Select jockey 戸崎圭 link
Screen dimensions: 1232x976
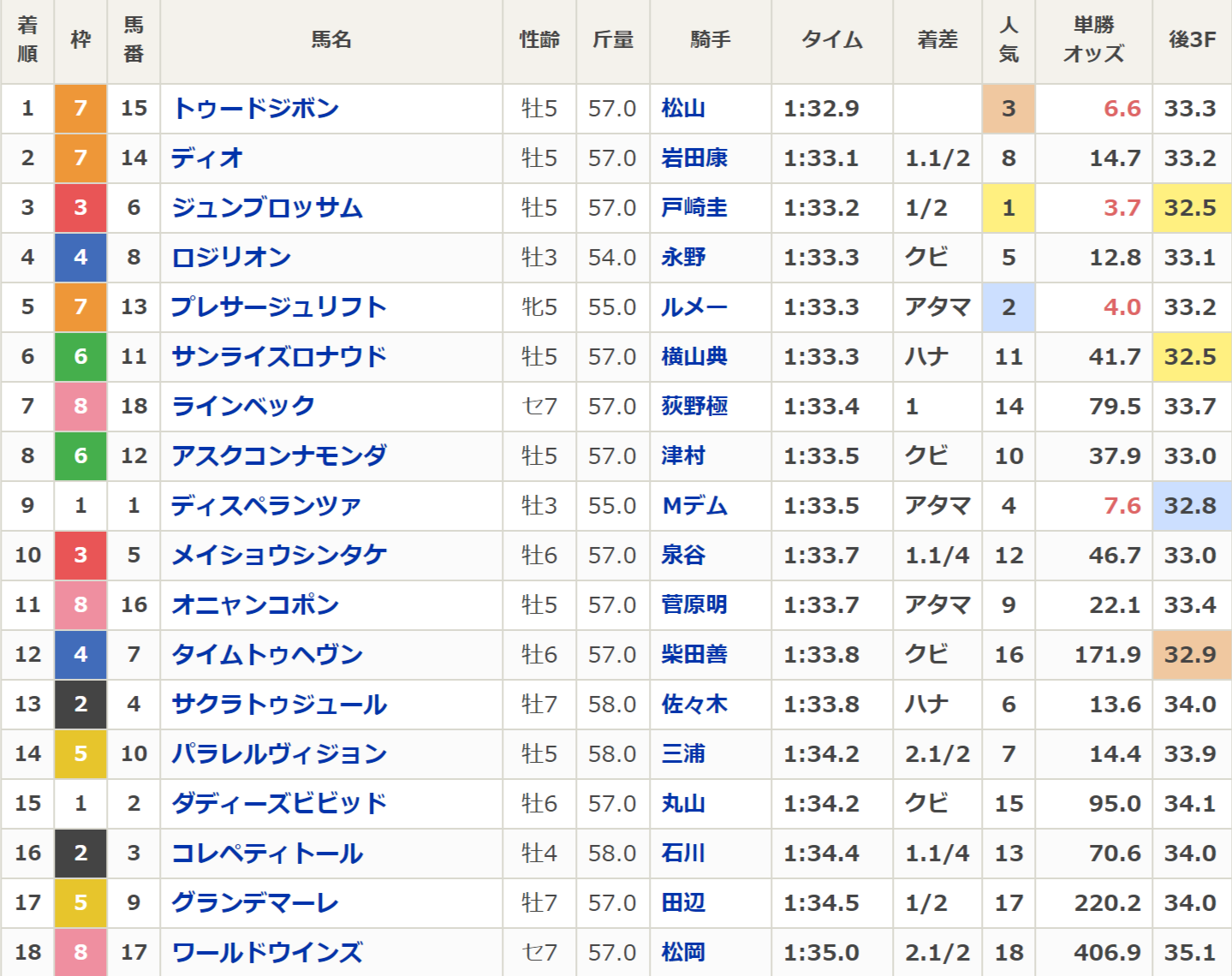coord(693,208)
